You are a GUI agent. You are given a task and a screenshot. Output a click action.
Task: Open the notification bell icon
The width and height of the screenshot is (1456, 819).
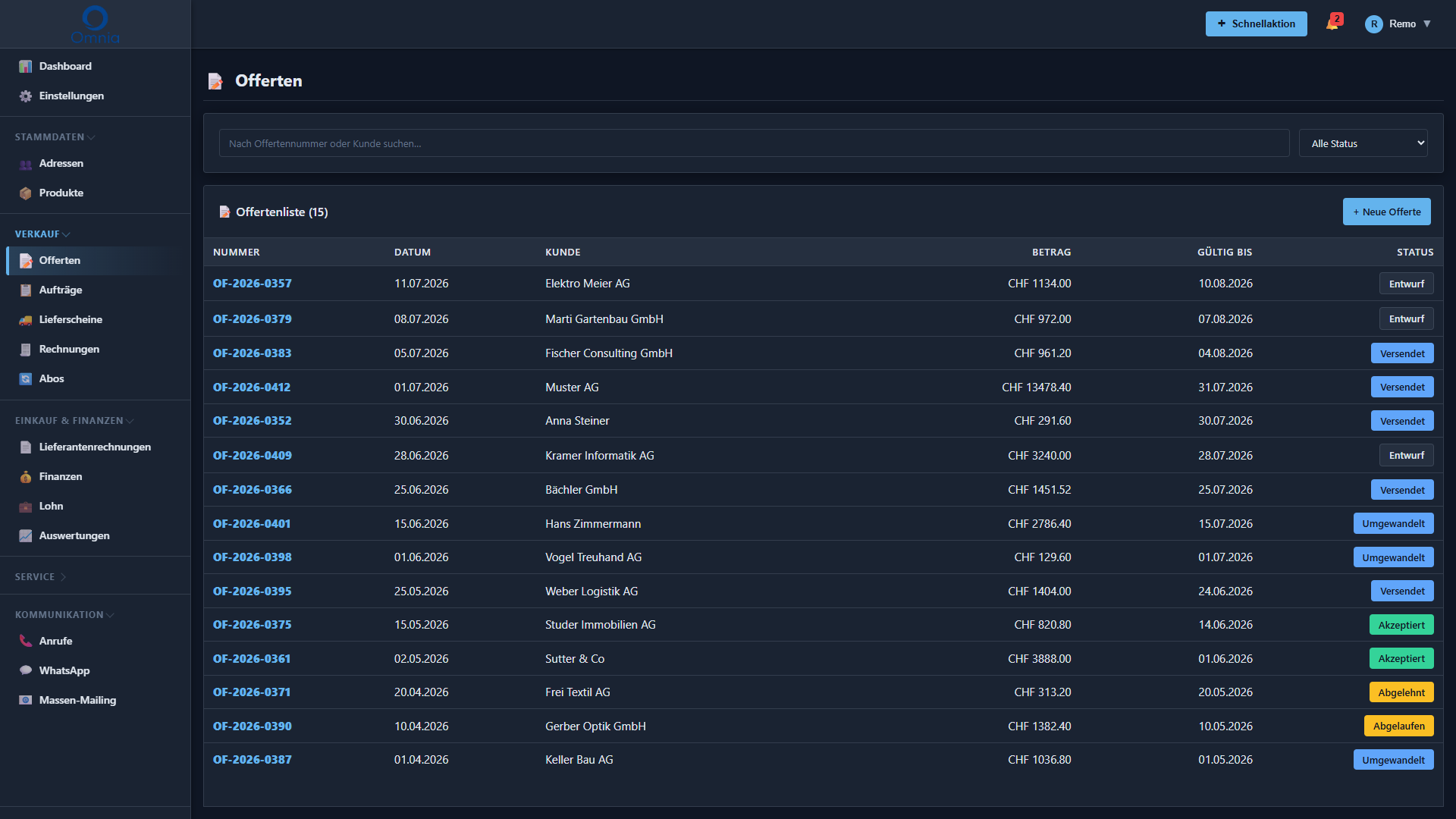coord(1332,24)
